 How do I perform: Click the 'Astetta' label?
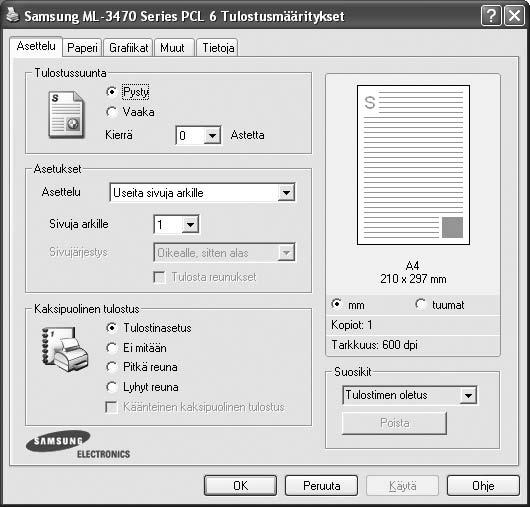tap(247, 135)
